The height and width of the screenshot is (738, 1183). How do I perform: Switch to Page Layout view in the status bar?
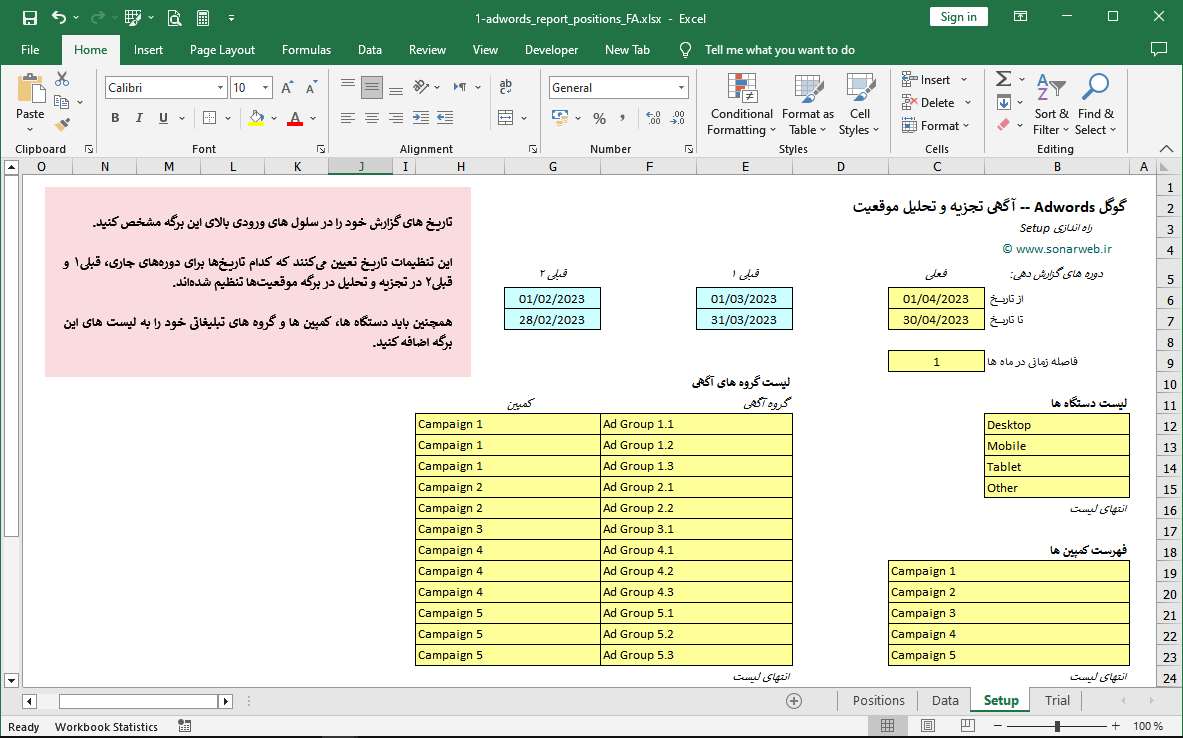(x=927, y=726)
